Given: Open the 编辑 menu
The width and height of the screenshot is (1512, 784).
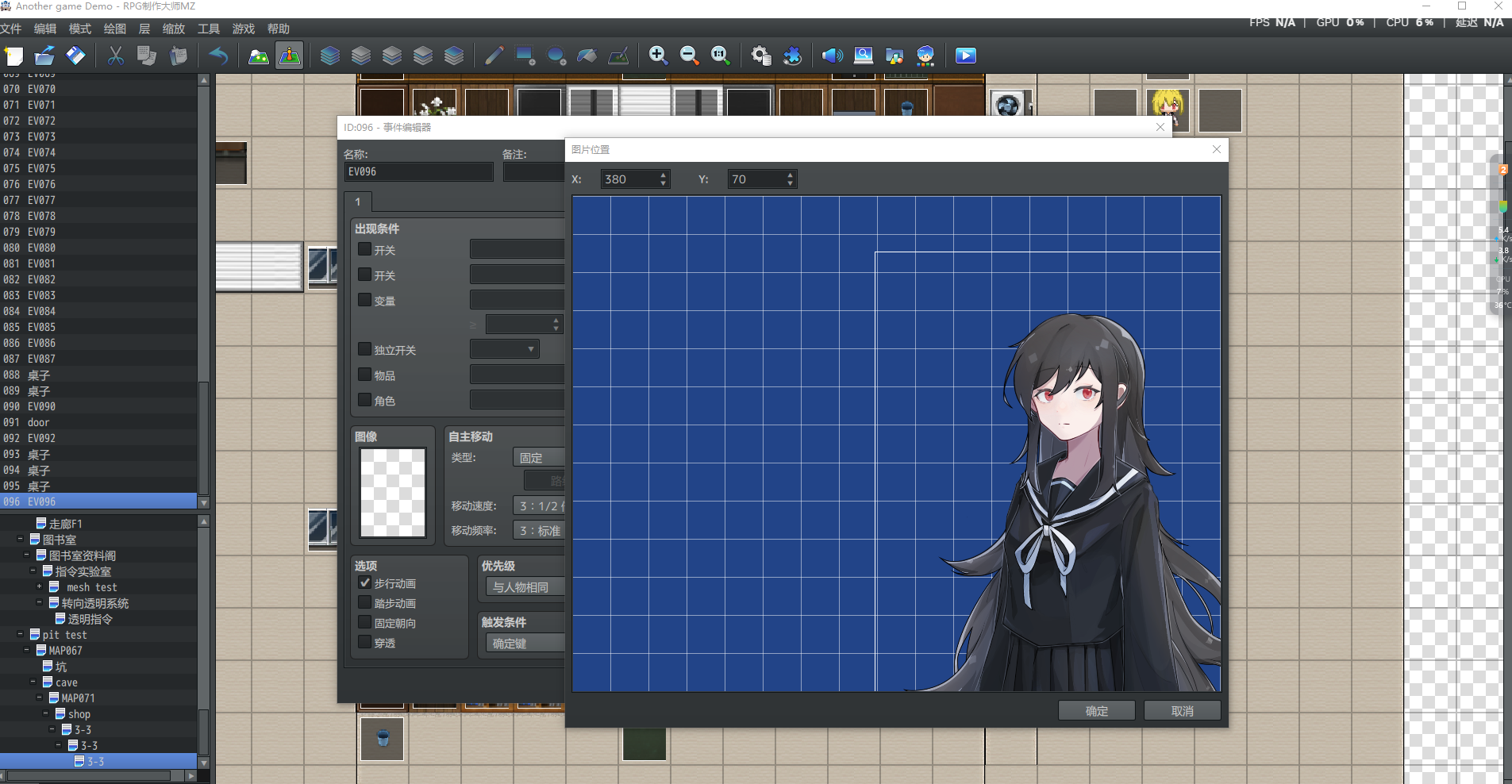Looking at the screenshot, I should click(x=45, y=29).
